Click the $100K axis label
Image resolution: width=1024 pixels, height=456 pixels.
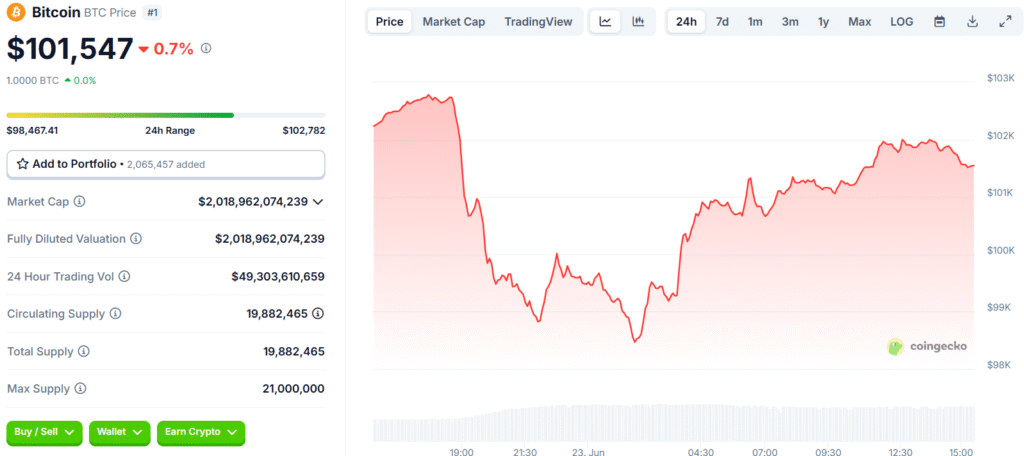click(1000, 250)
